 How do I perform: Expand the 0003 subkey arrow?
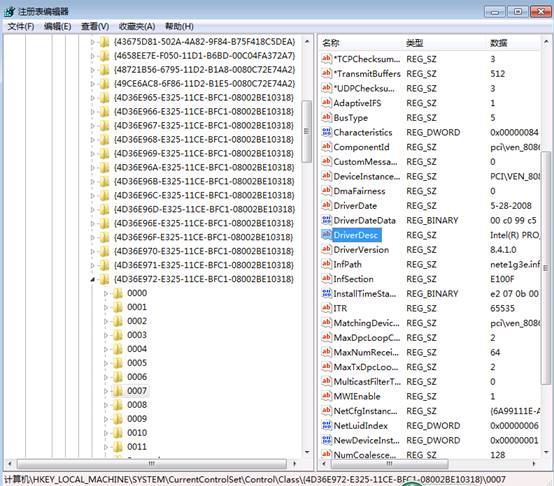tap(106, 335)
